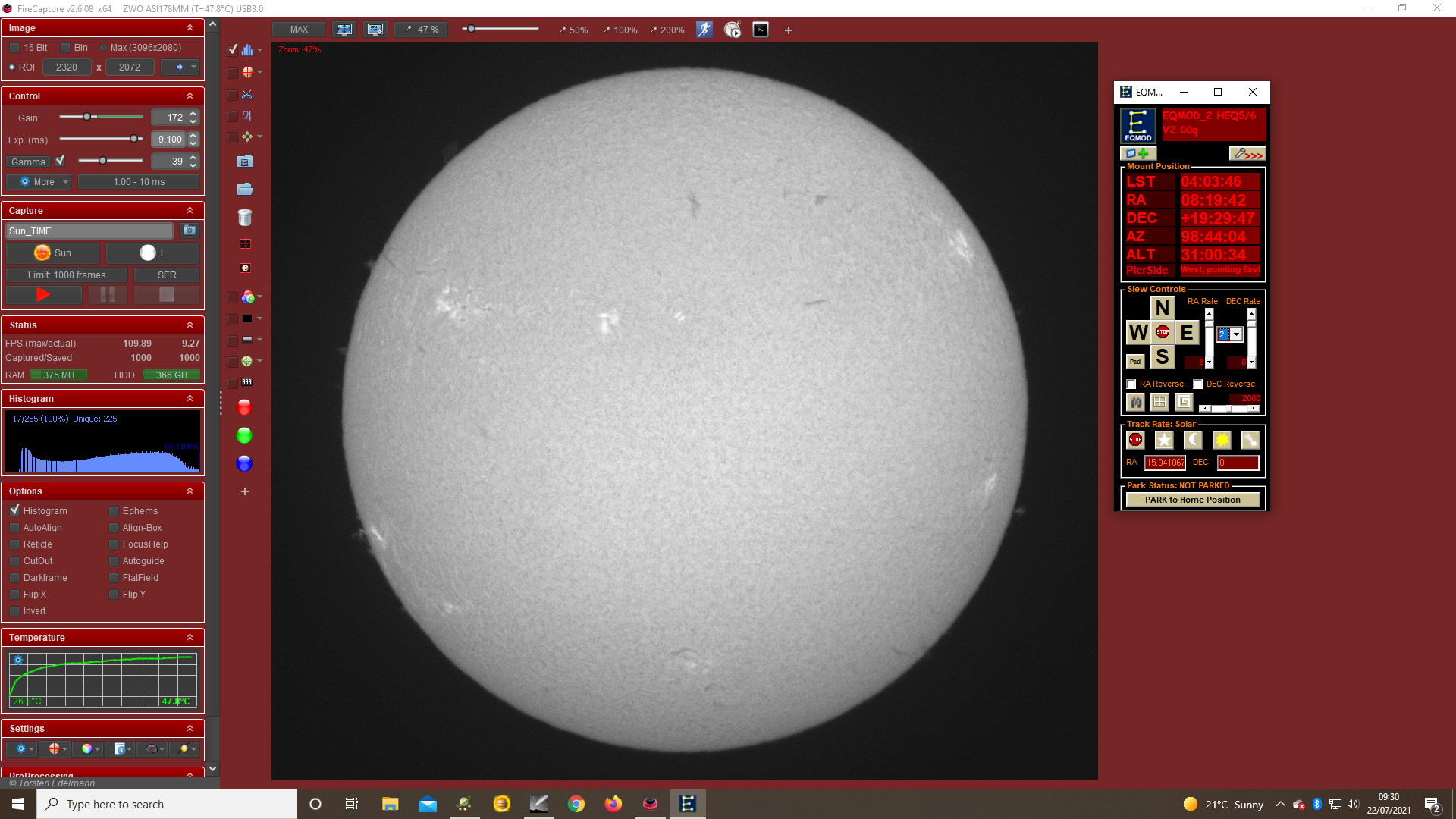Click the red record start button
Screen dimensions: 1456x819
point(43,294)
